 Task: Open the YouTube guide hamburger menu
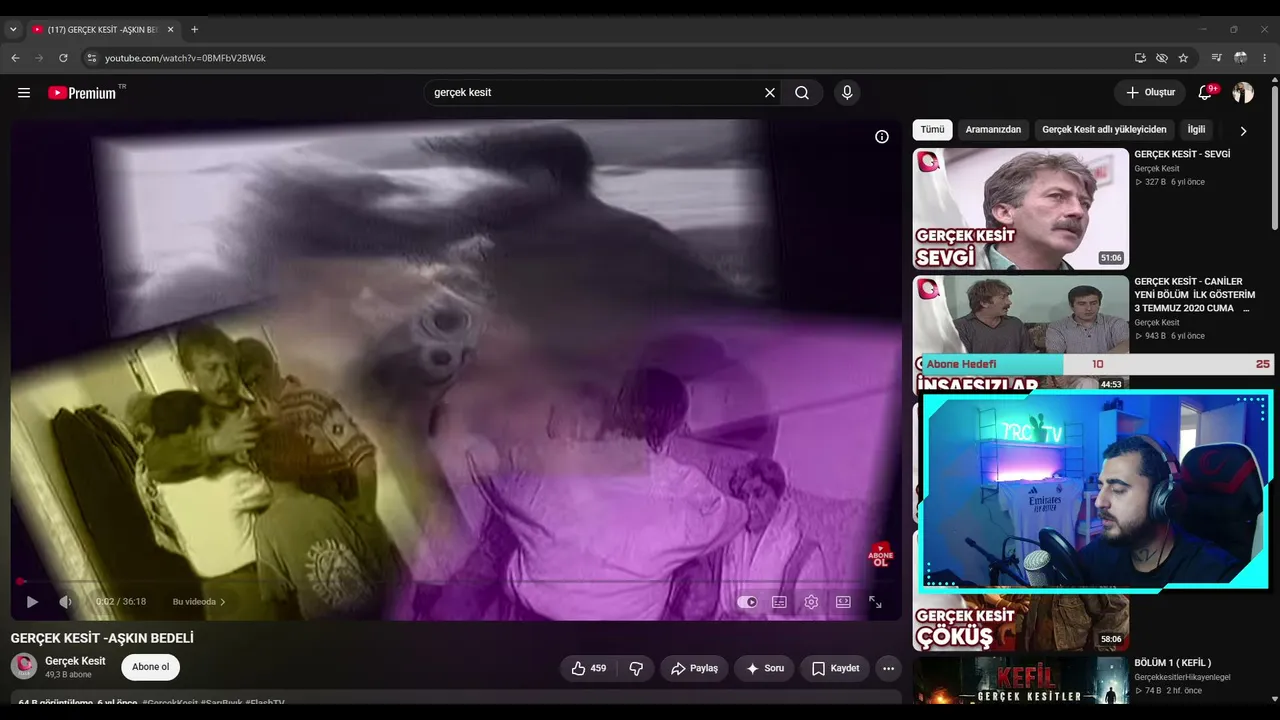(24, 93)
